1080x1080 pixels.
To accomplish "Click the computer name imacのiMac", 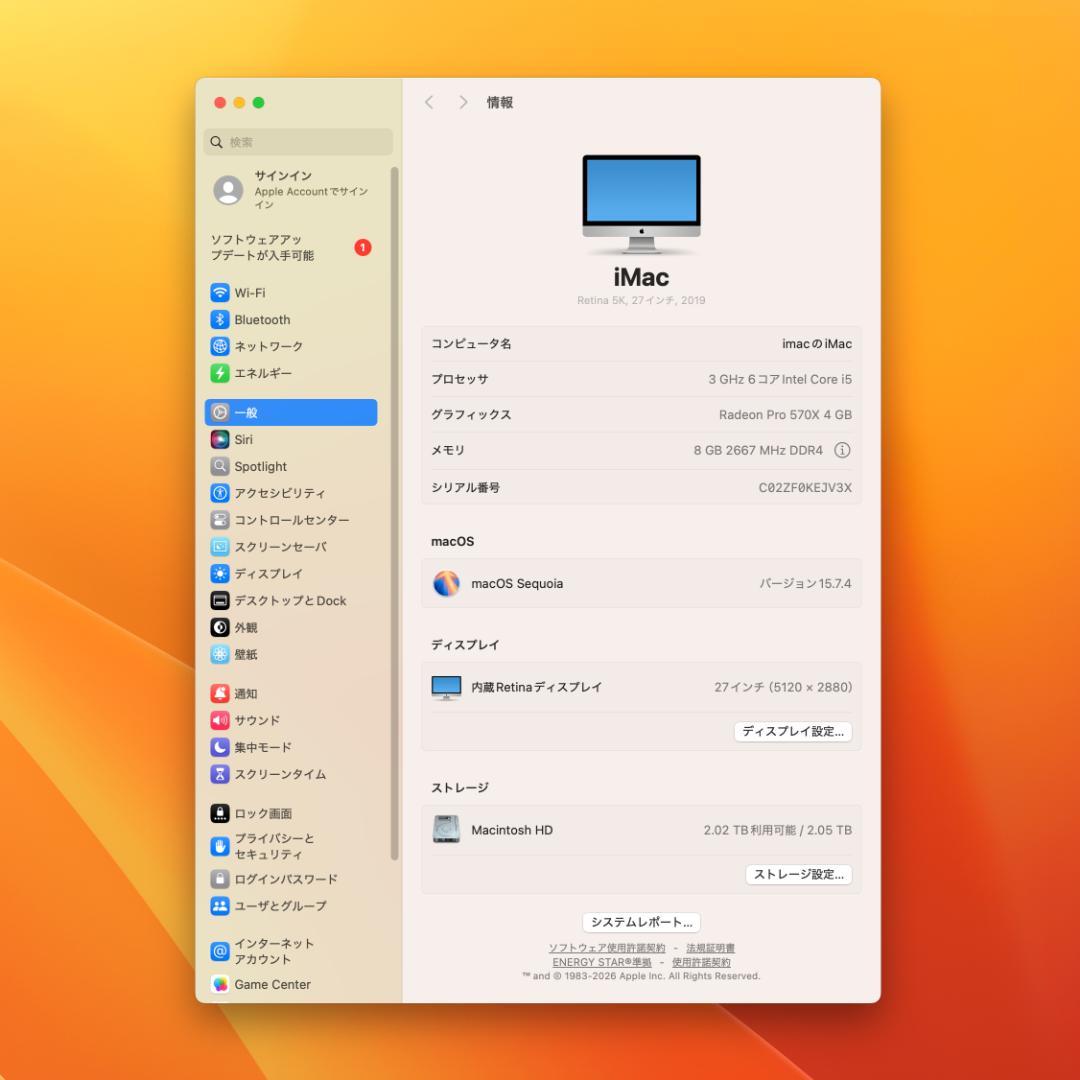I will (x=817, y=344).
